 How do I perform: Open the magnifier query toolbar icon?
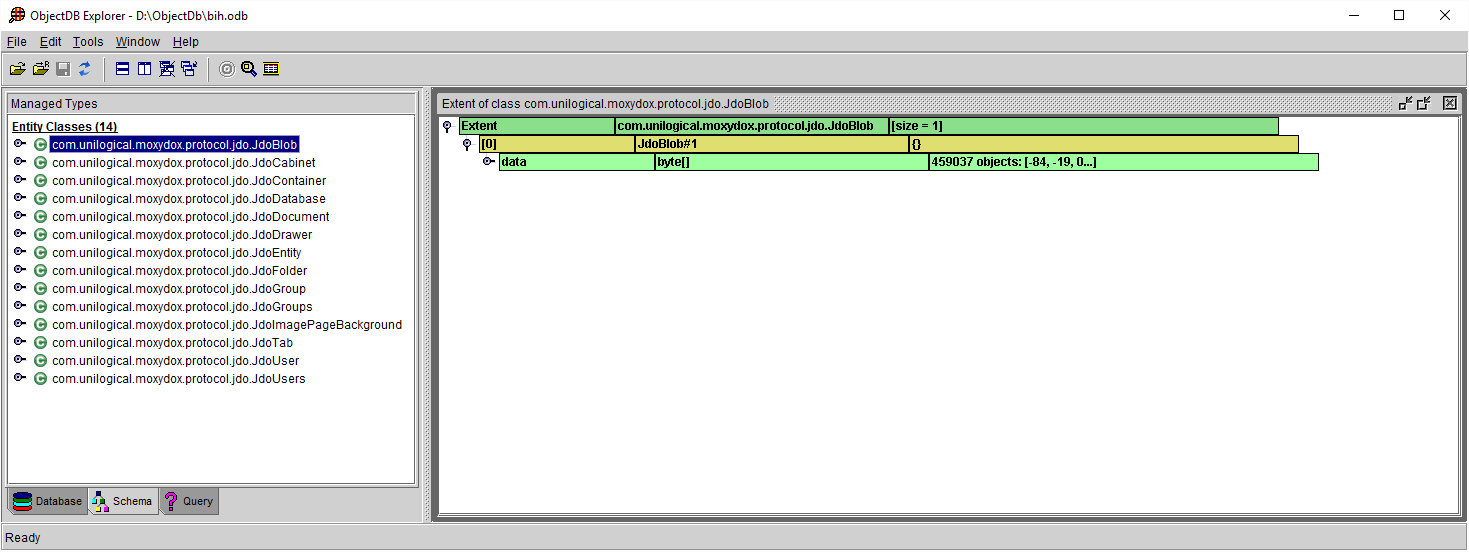click(249, 69)
